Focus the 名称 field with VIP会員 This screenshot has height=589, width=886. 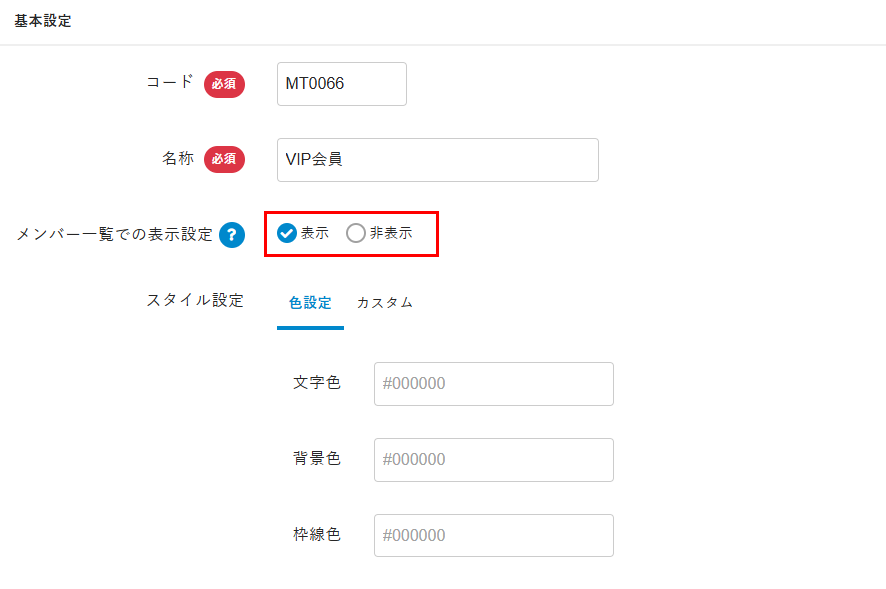(437, 160)
